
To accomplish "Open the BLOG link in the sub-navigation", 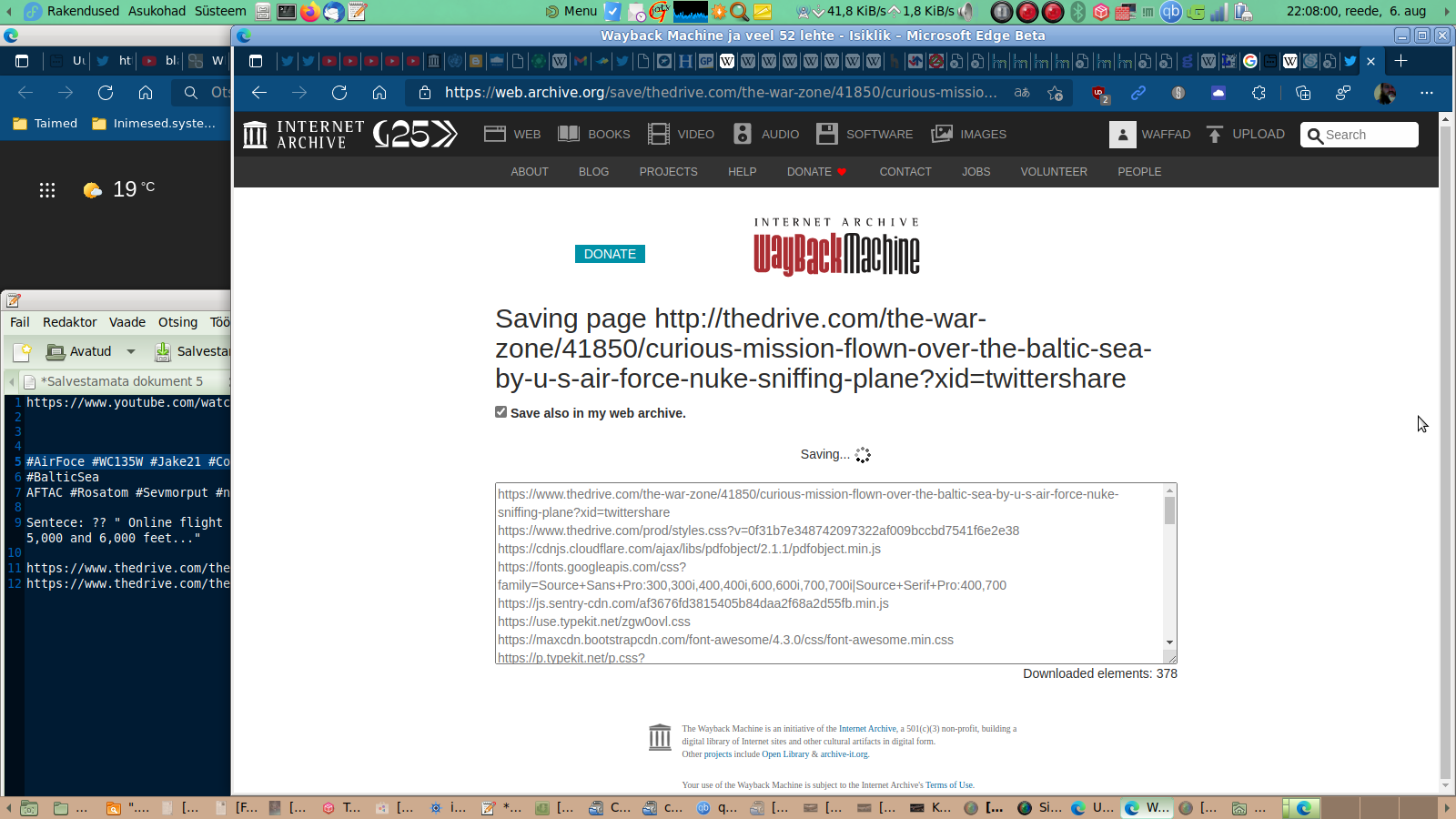I will click(593, 172).
